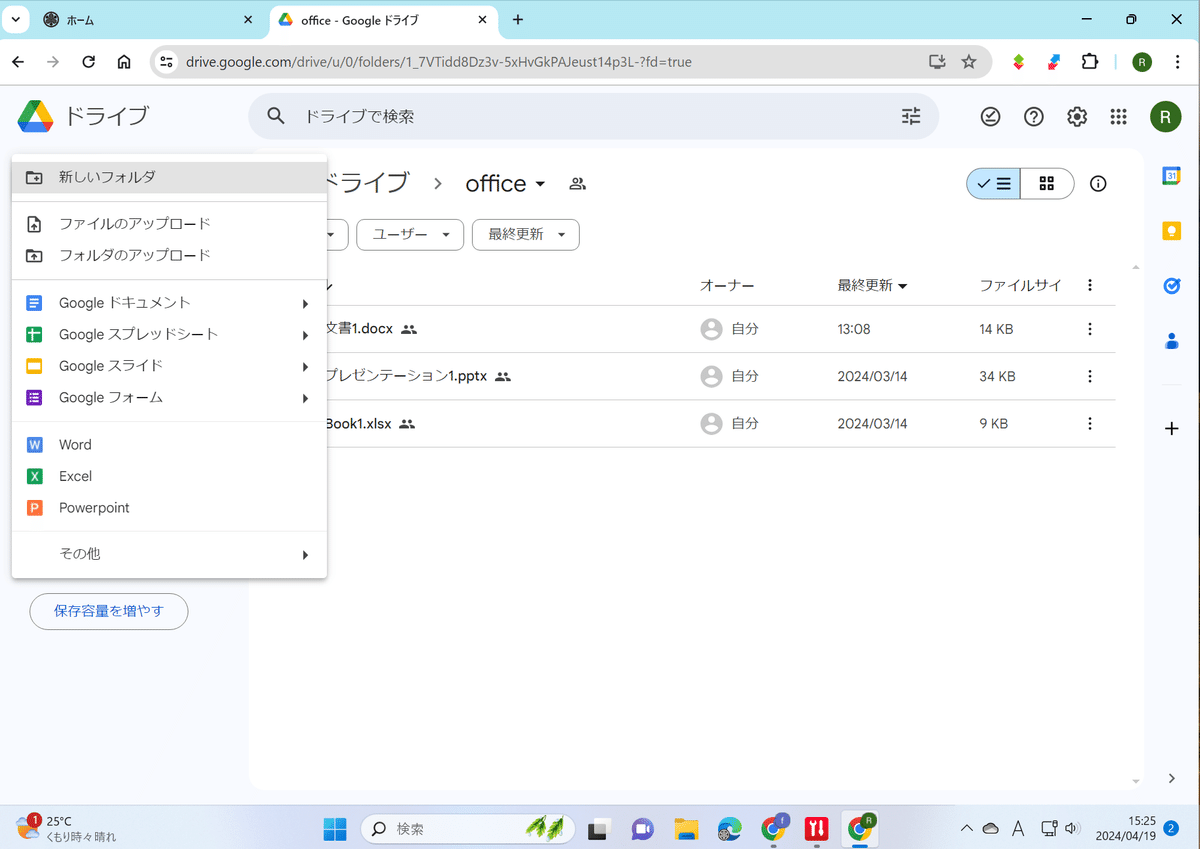Open the Chrome menu three dots

tap(1179, 62)
